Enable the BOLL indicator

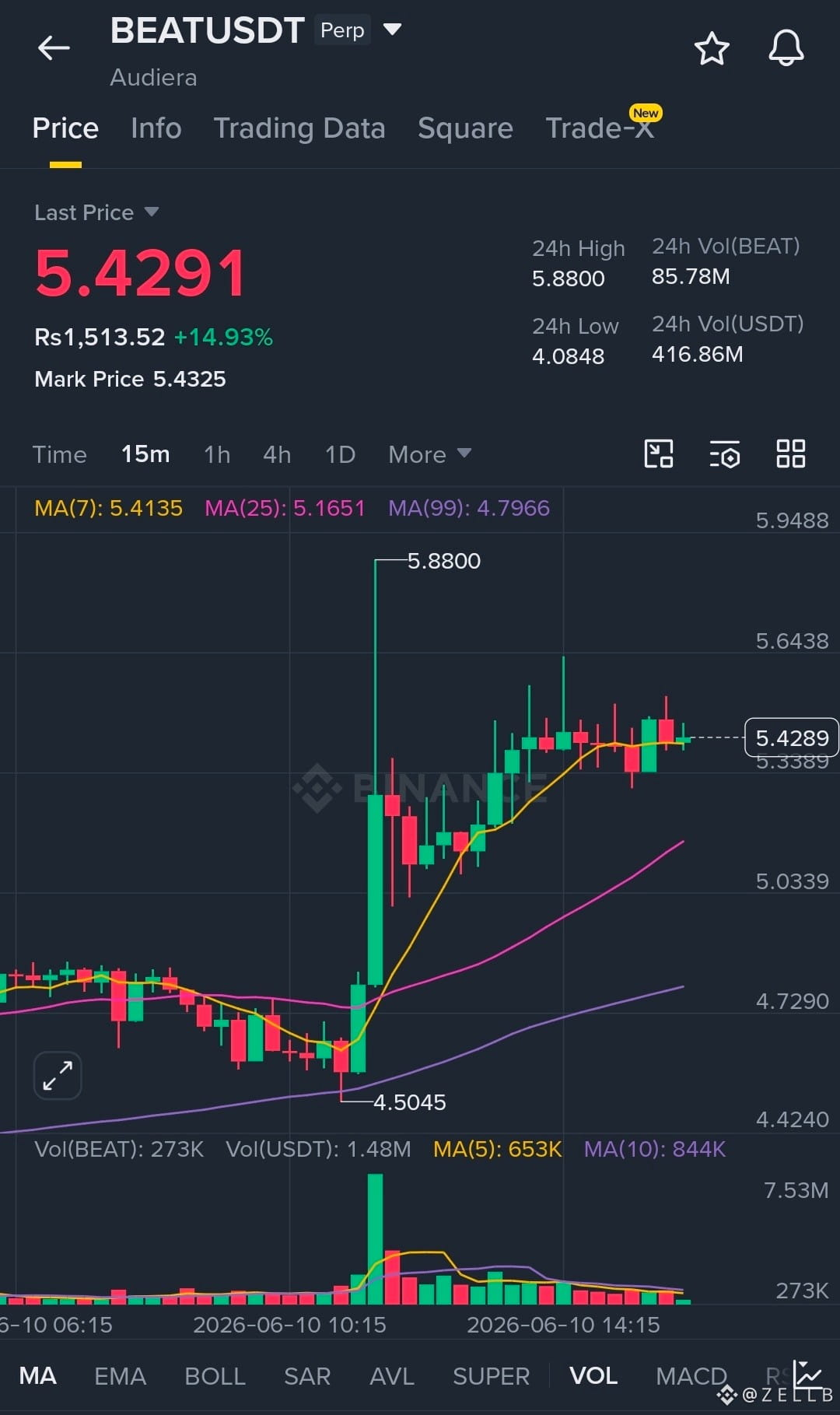(215, 1375)
